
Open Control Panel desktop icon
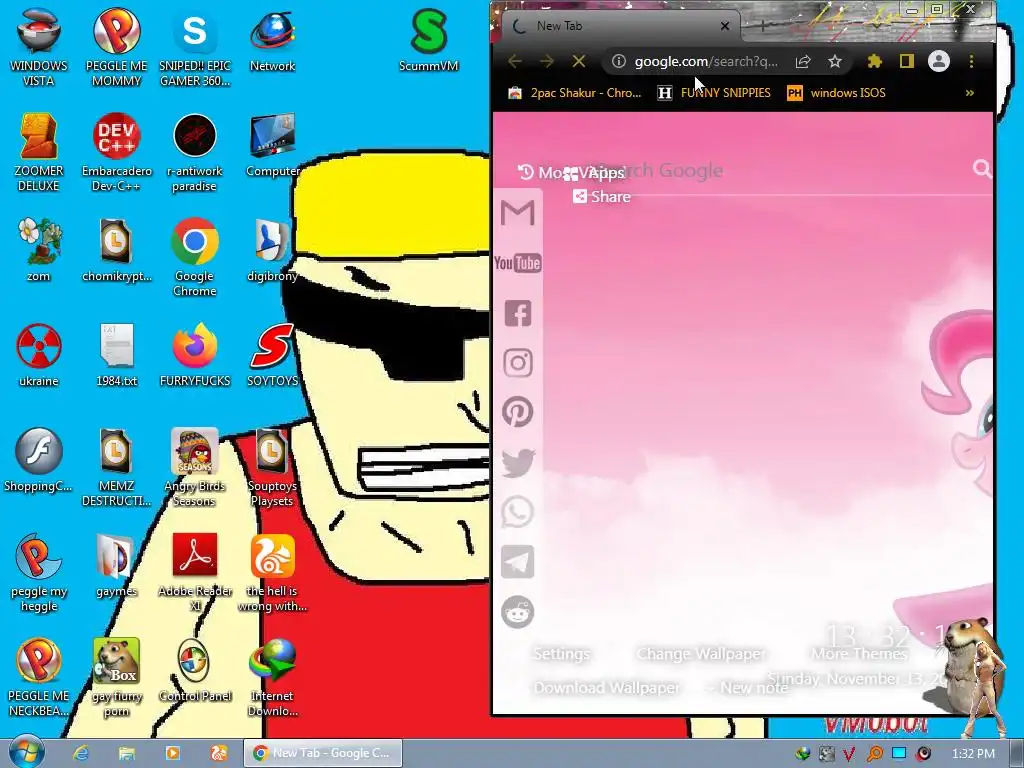(195, 670)
